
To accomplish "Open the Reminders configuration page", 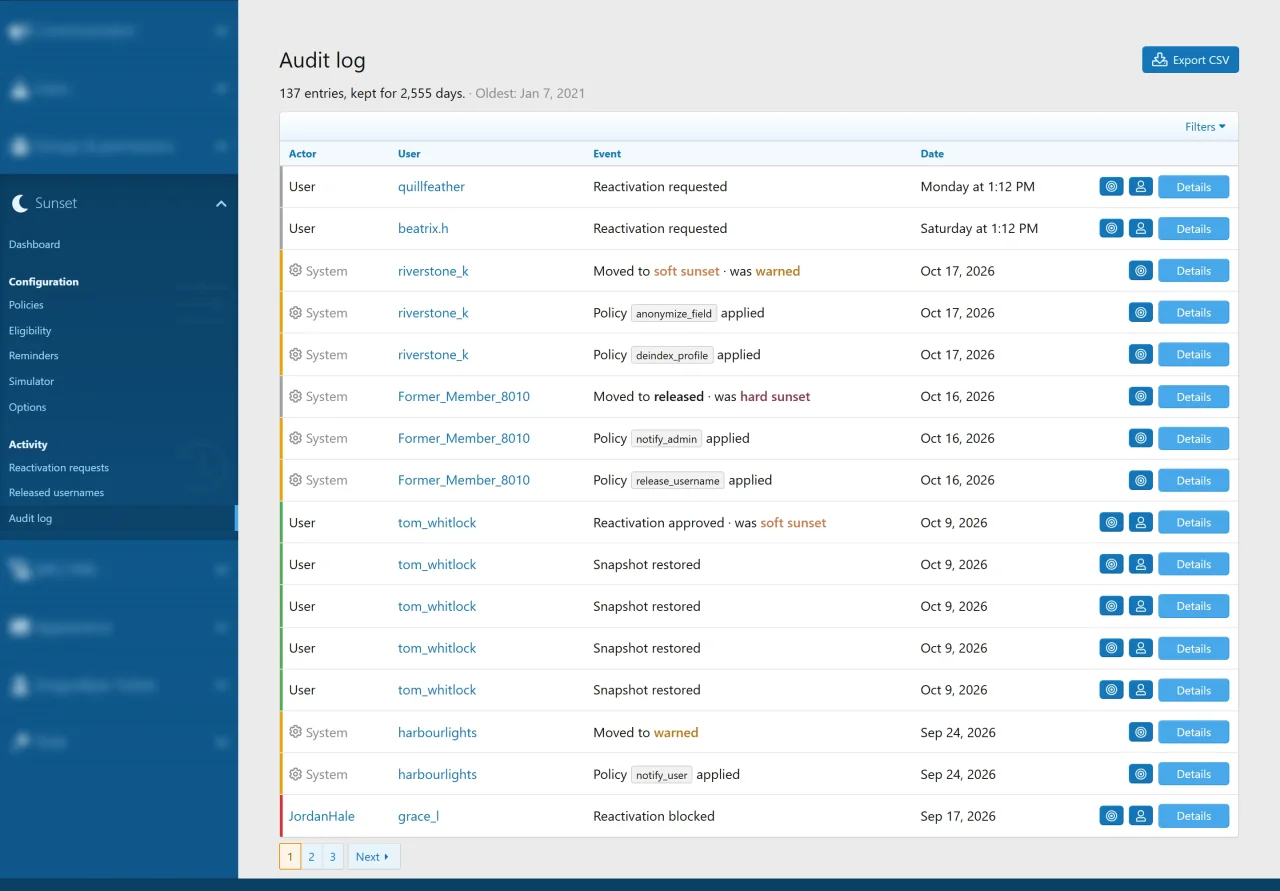I will tap(34, 355).
